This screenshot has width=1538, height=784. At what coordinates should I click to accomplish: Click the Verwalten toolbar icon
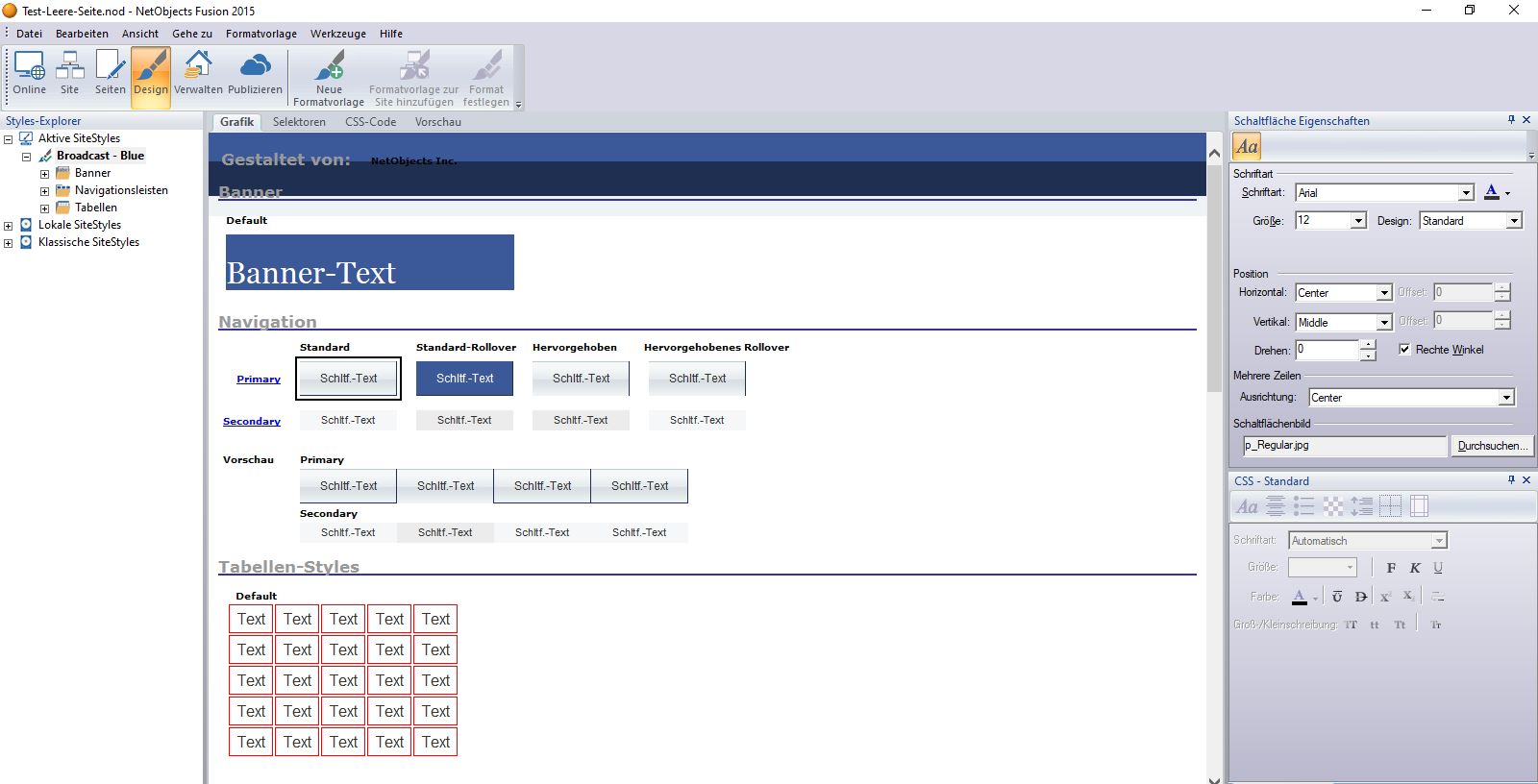(x=198, y=73)
